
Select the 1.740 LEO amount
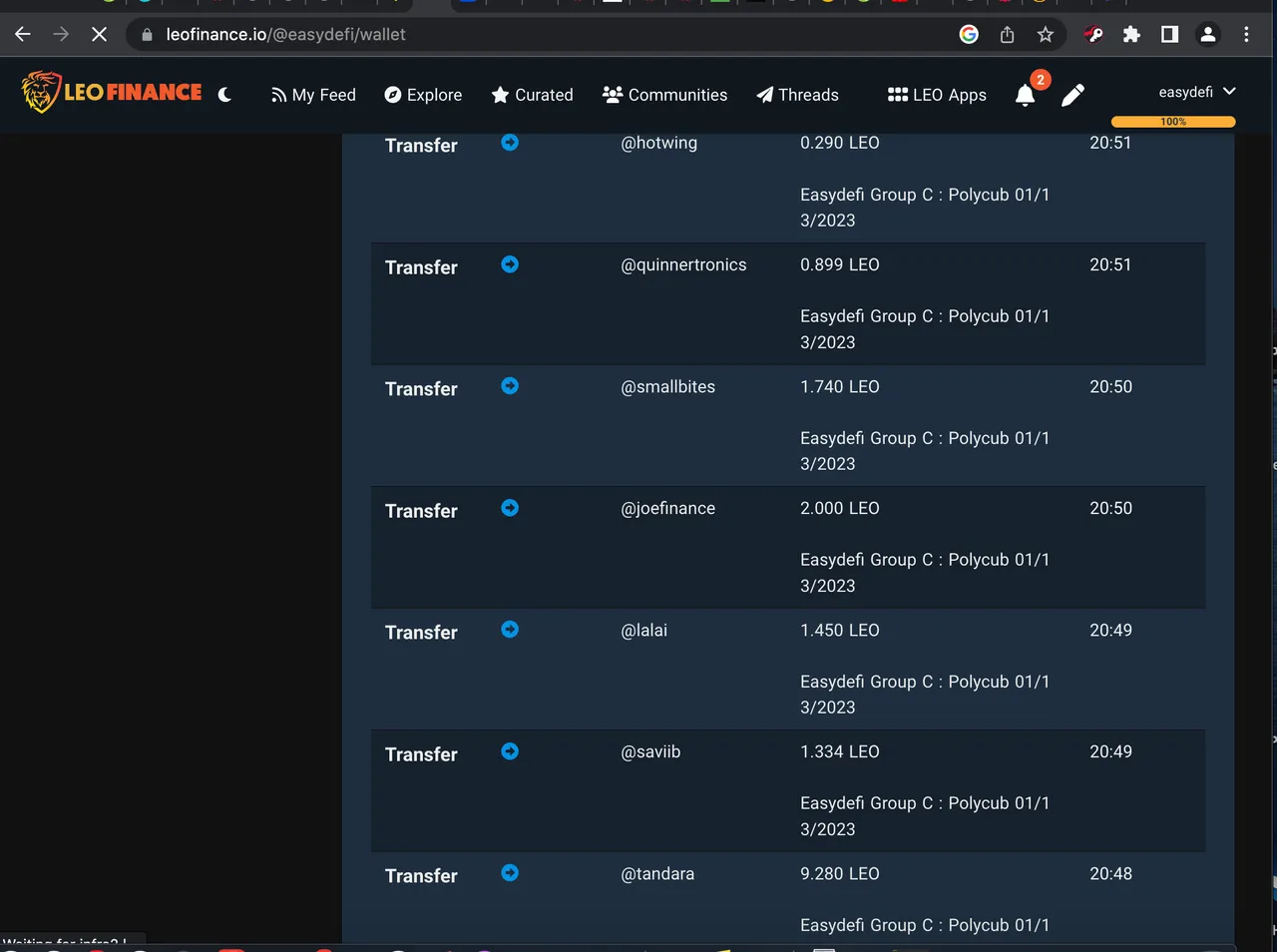point(840,386)
